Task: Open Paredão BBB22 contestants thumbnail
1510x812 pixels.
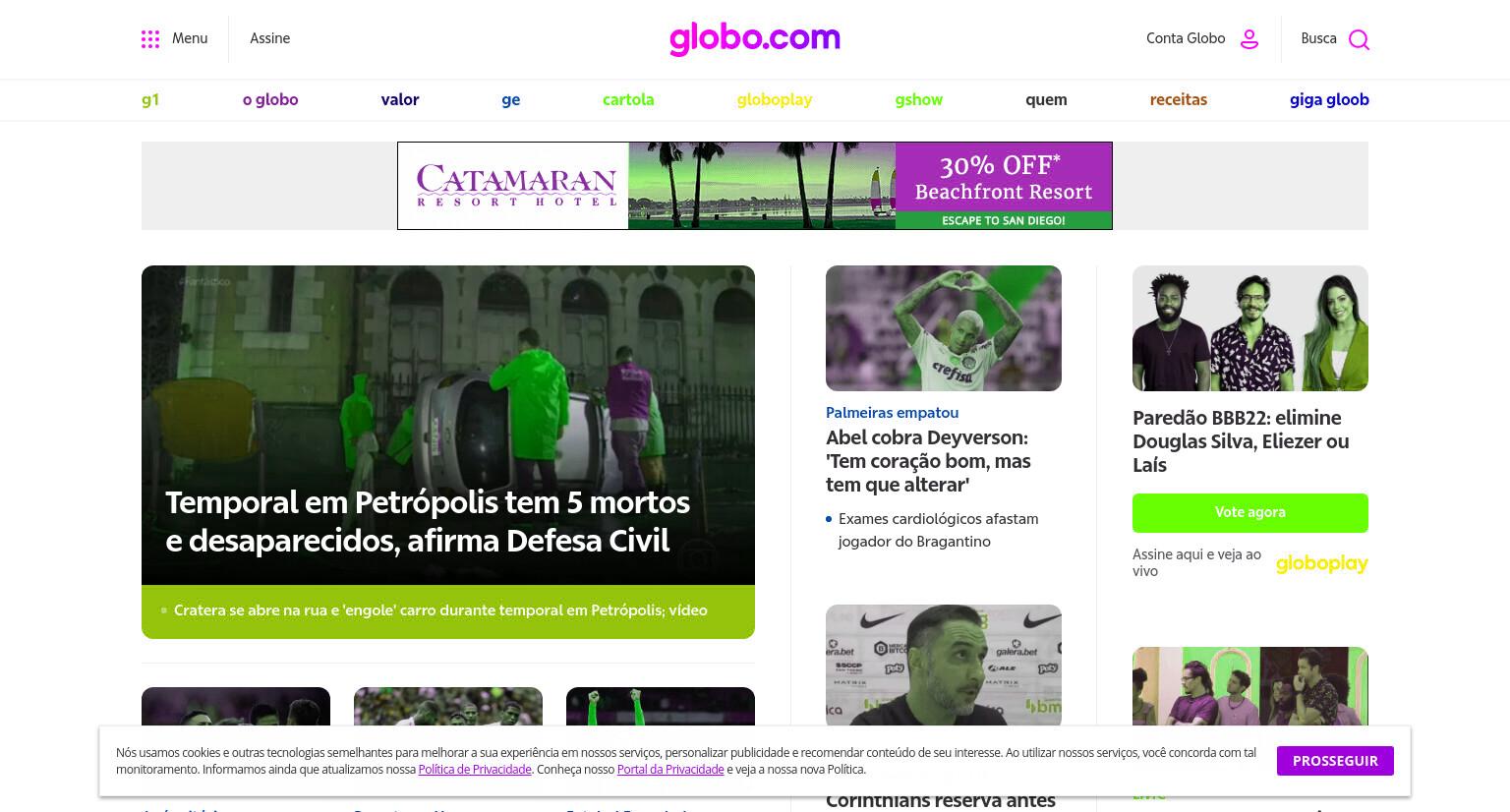Action: point(1249,328)
